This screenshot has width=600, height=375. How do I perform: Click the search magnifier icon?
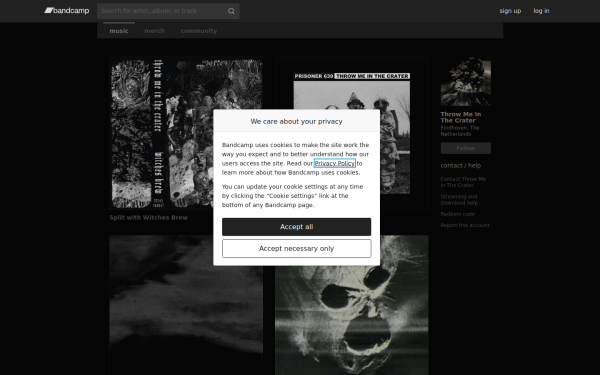[x=231, y=11]
